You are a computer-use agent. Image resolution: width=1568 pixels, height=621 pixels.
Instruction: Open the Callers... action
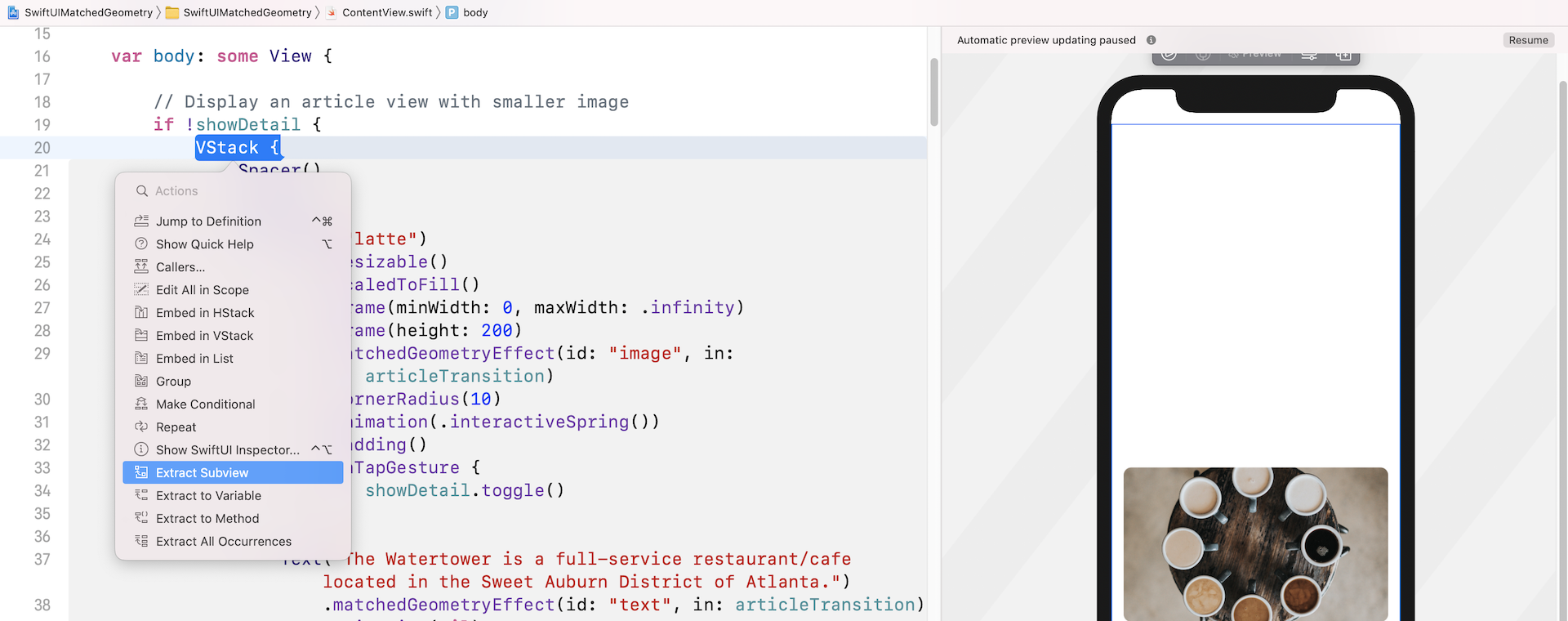pos(233,267)
